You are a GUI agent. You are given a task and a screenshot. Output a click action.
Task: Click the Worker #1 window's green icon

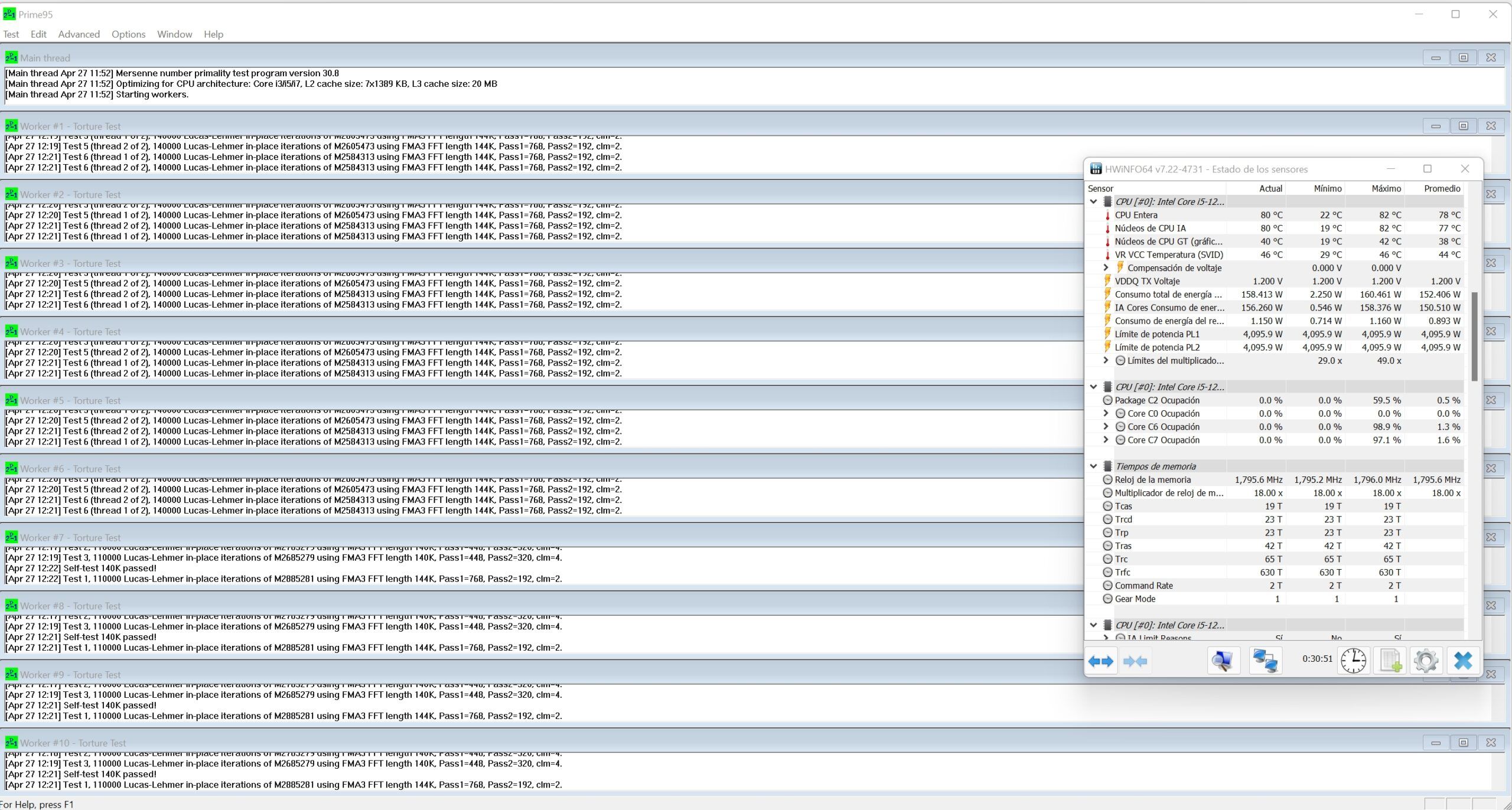pyautogui.click(x=11, y=126)
